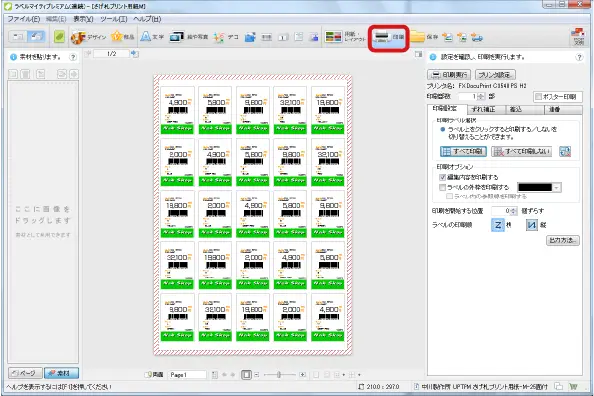Viewport: 594px width, 396px height.
Task: Click the すべて印刷しない (Print none) button
Action: (x=521, y=151)
